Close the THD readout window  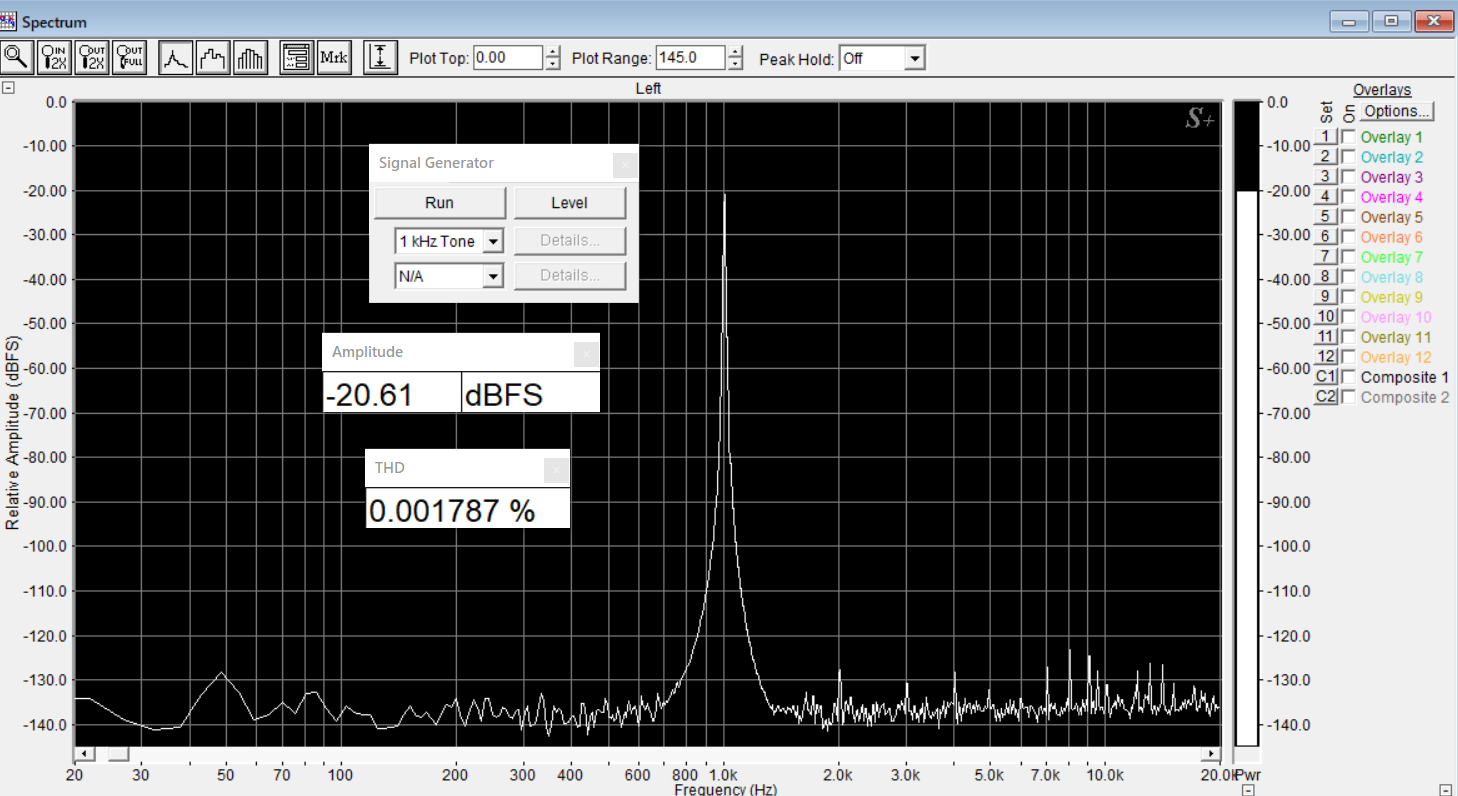(556, 469)
